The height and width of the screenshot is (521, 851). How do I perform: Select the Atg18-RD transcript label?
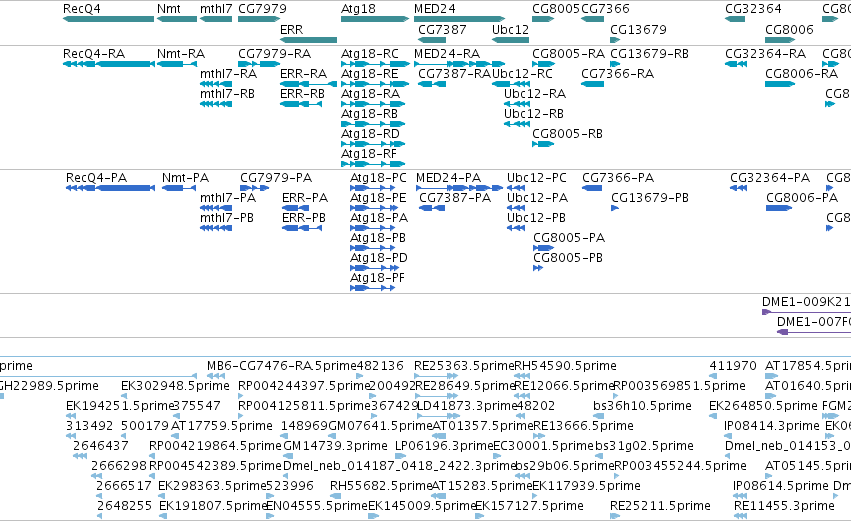[370, 134]
